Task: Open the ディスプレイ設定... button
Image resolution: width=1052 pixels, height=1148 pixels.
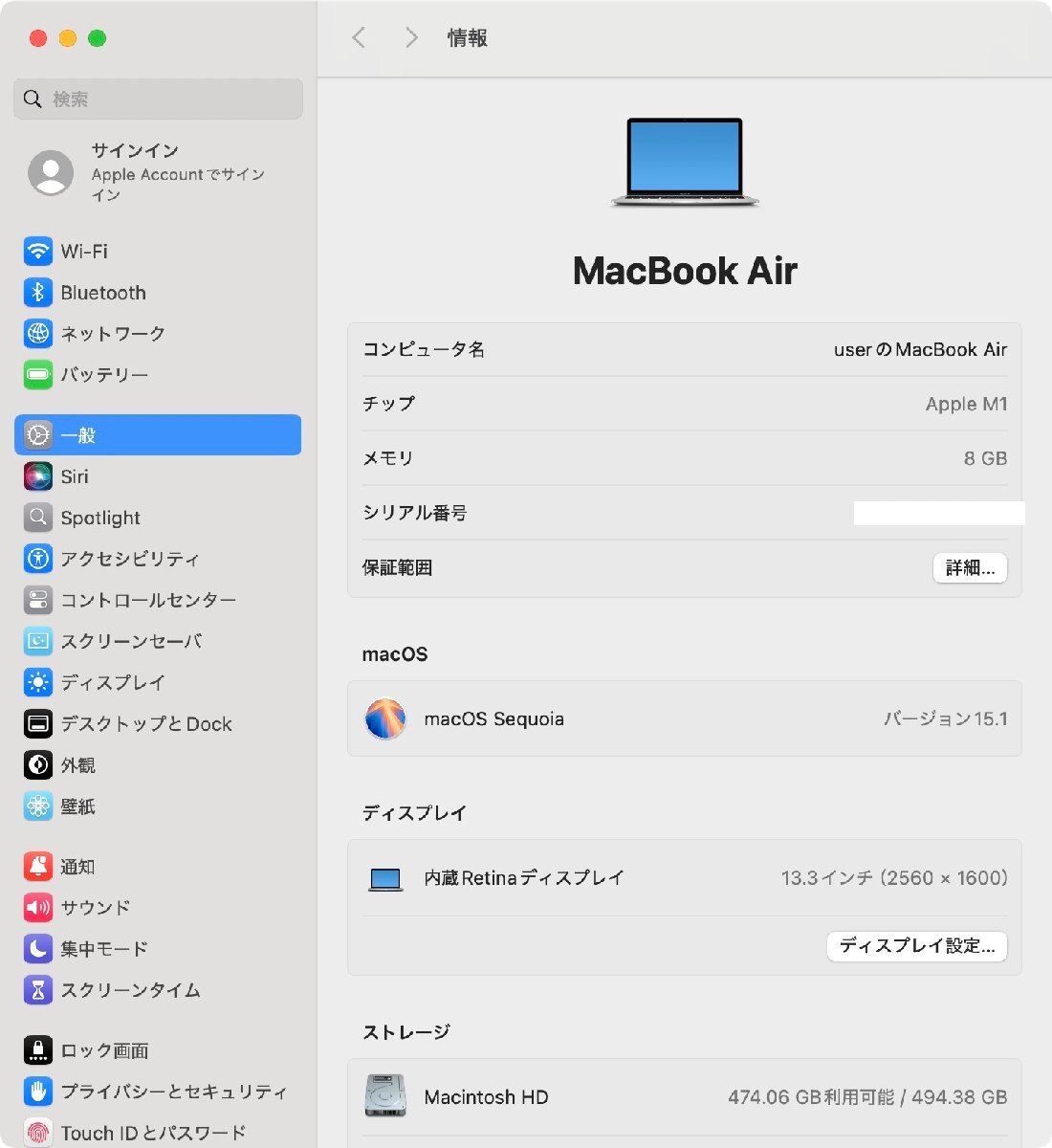Action: click(917, 946)
